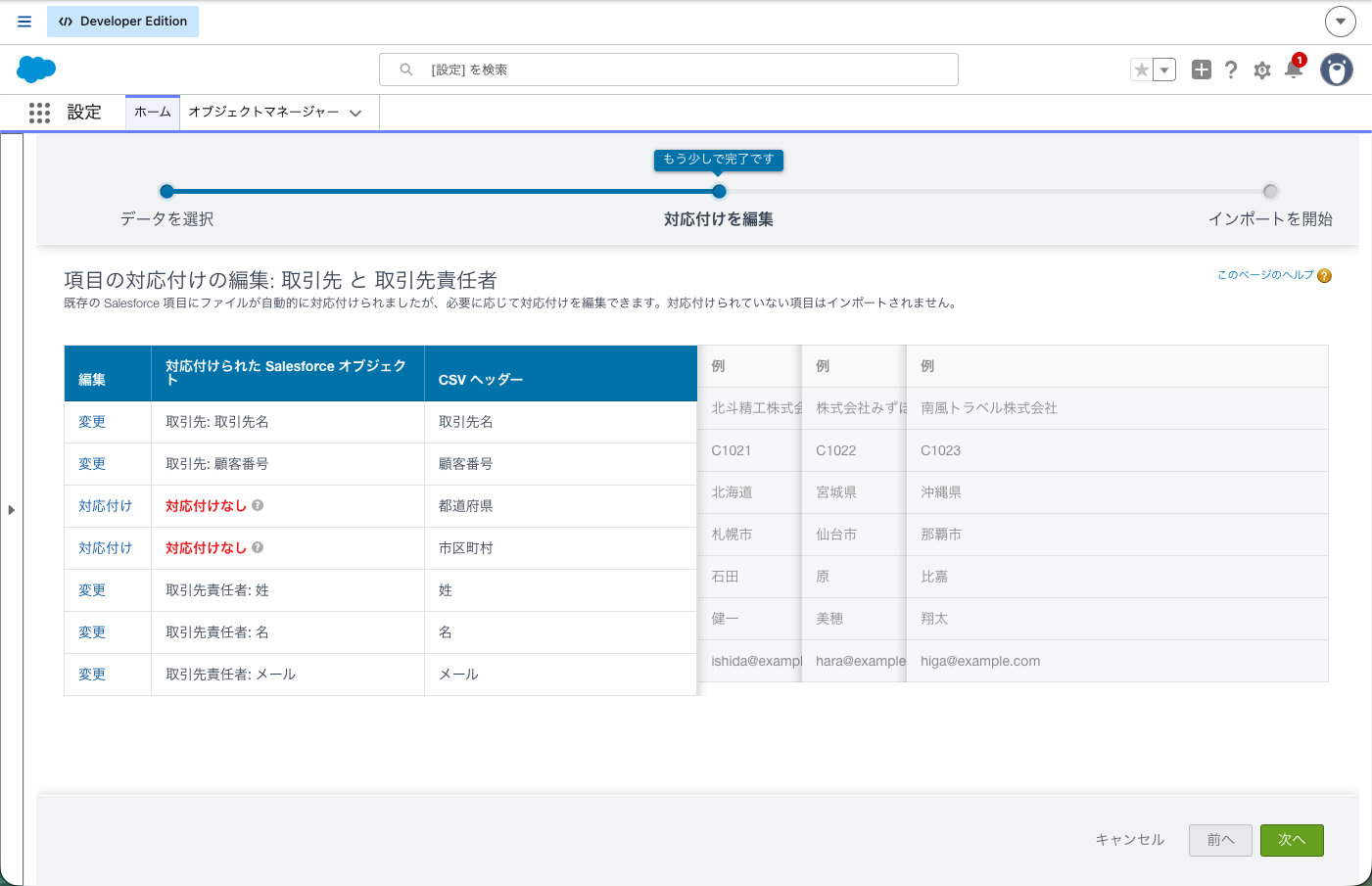The height and width of the screenshot is (886, 1372).
Task: Open the notifications bell
Action: [x=1294, y=69]
